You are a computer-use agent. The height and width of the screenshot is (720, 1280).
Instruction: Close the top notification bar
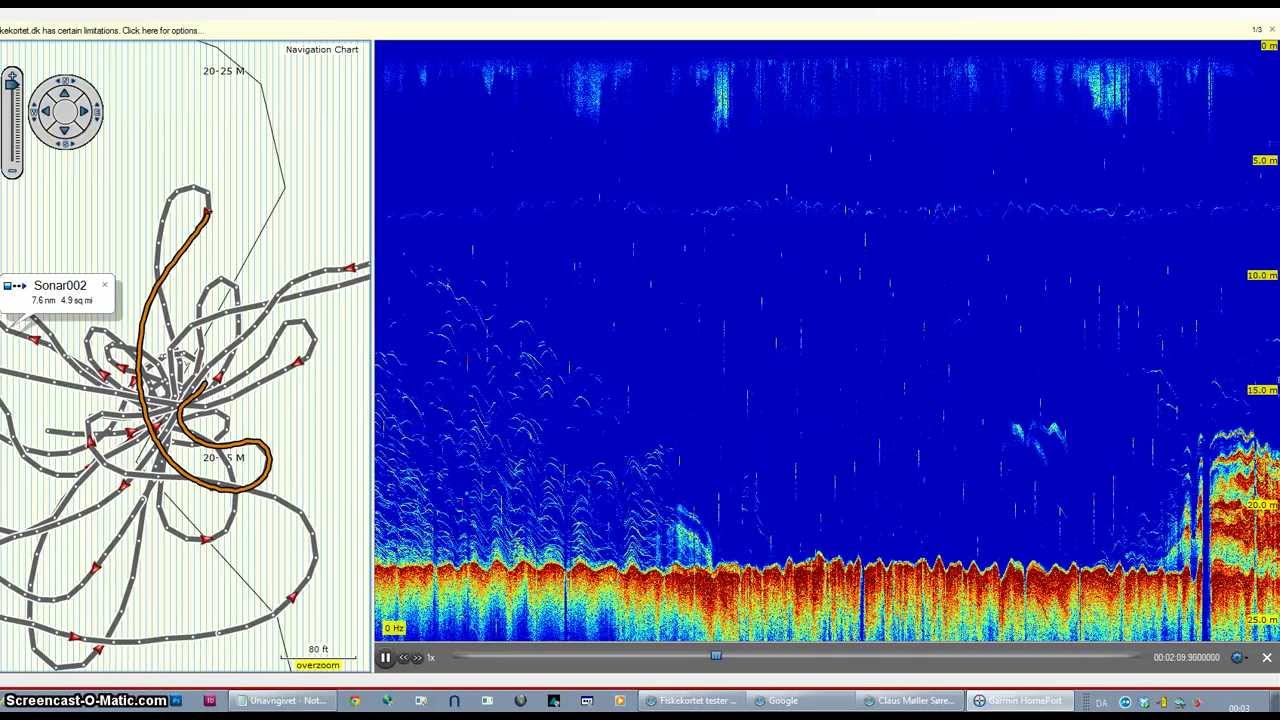1272,30
